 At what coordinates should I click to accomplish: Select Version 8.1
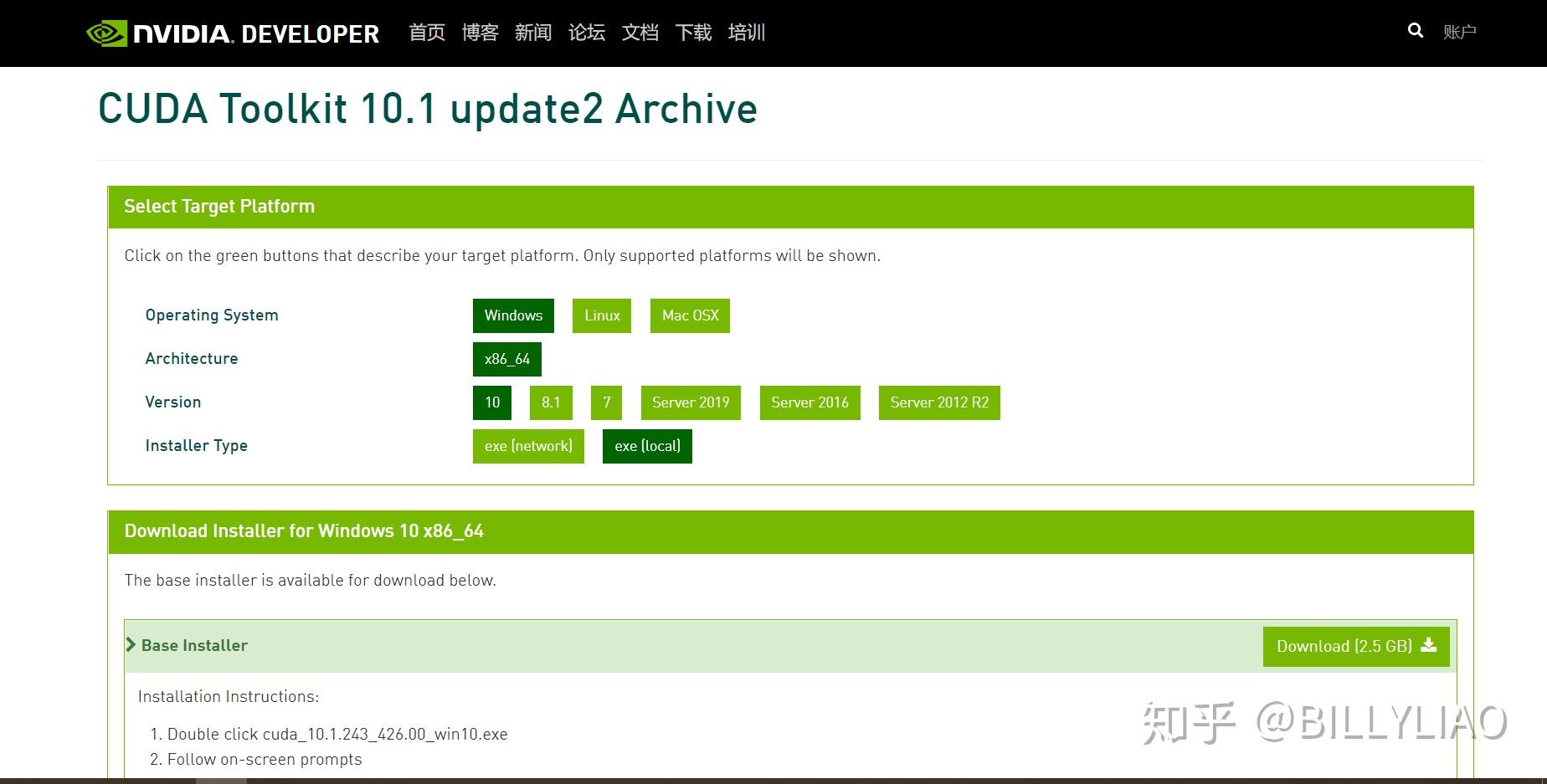[x=550, y=402]
